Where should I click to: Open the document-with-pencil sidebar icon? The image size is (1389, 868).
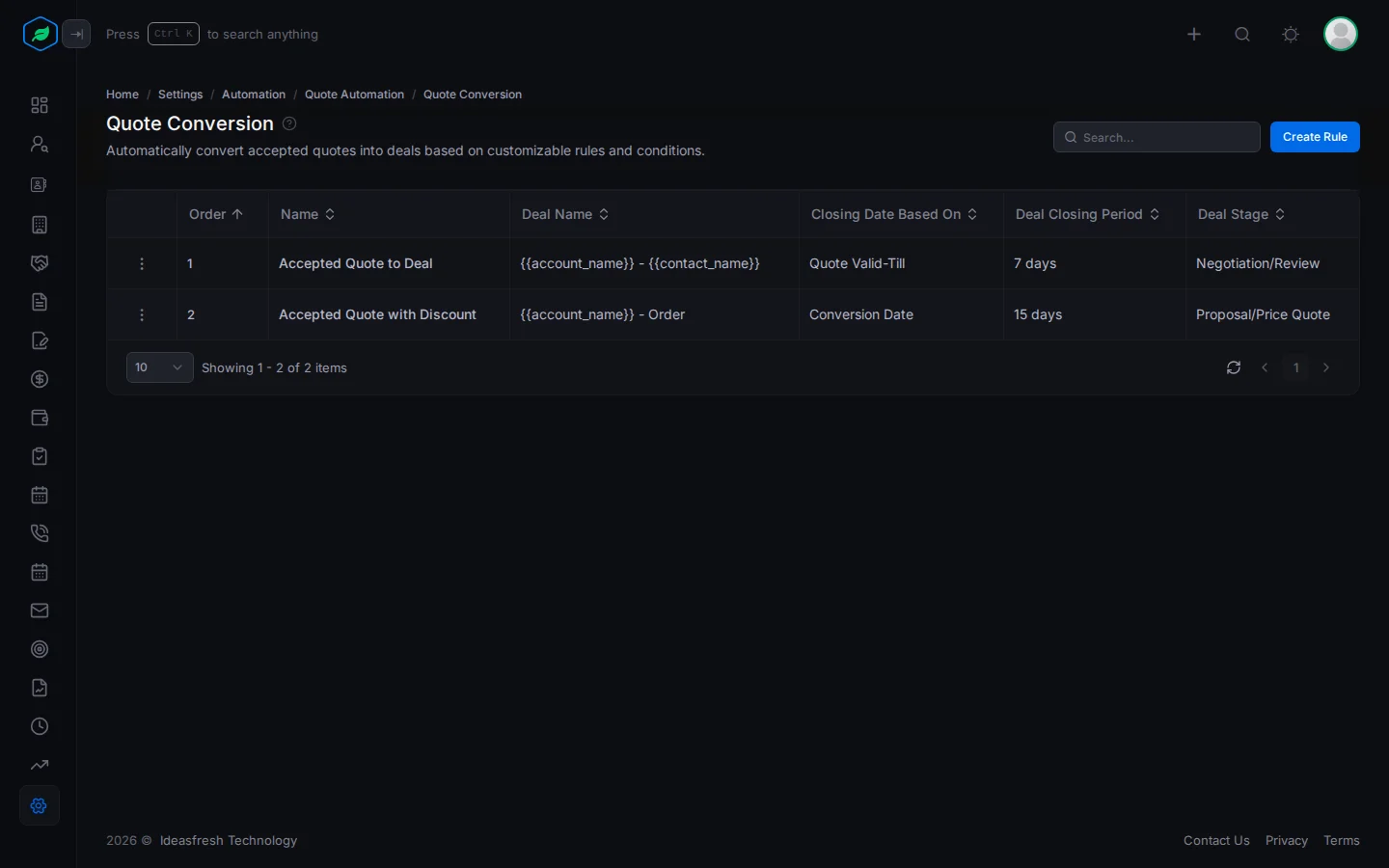[40, 340]
